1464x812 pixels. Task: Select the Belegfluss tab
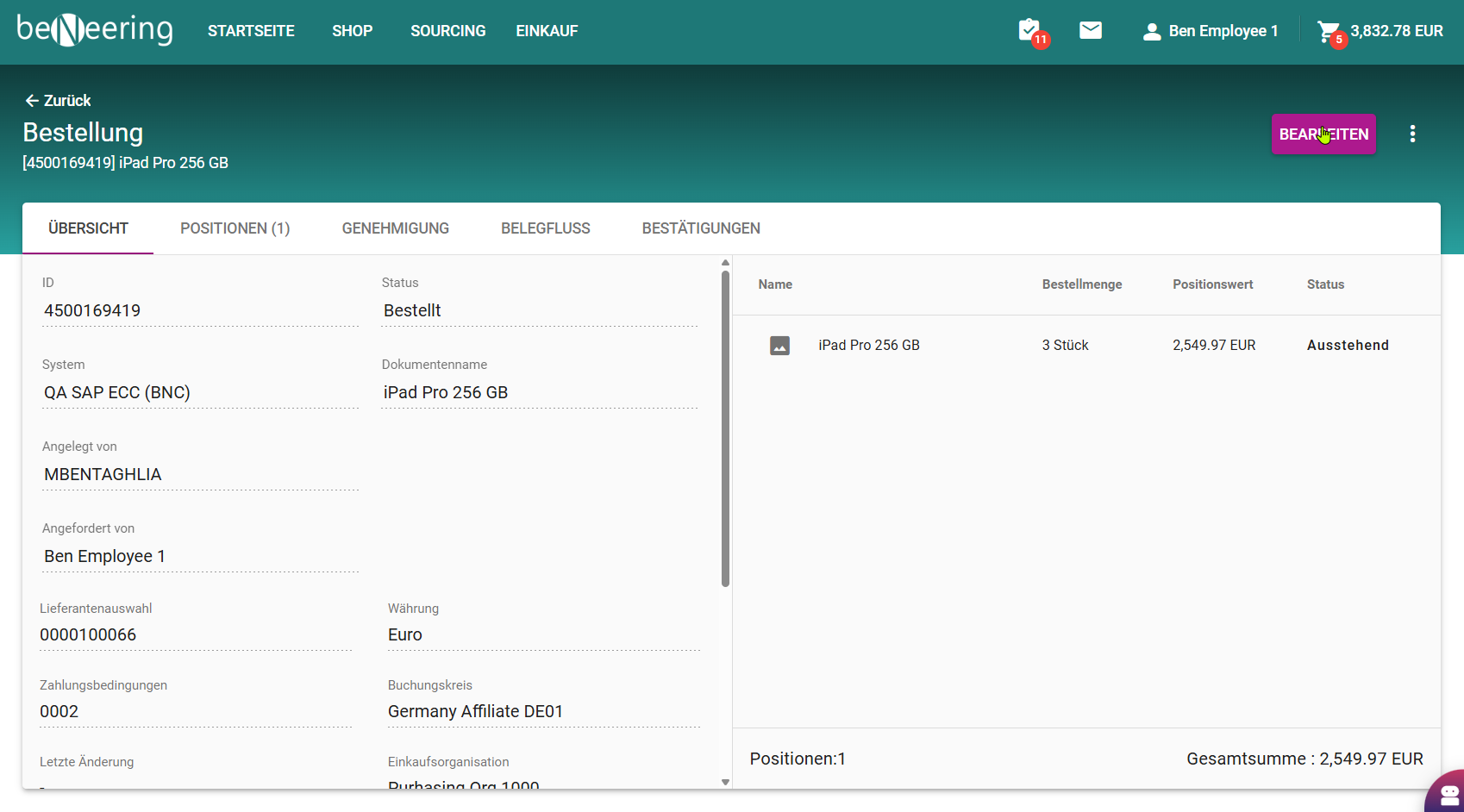point(545,228)
